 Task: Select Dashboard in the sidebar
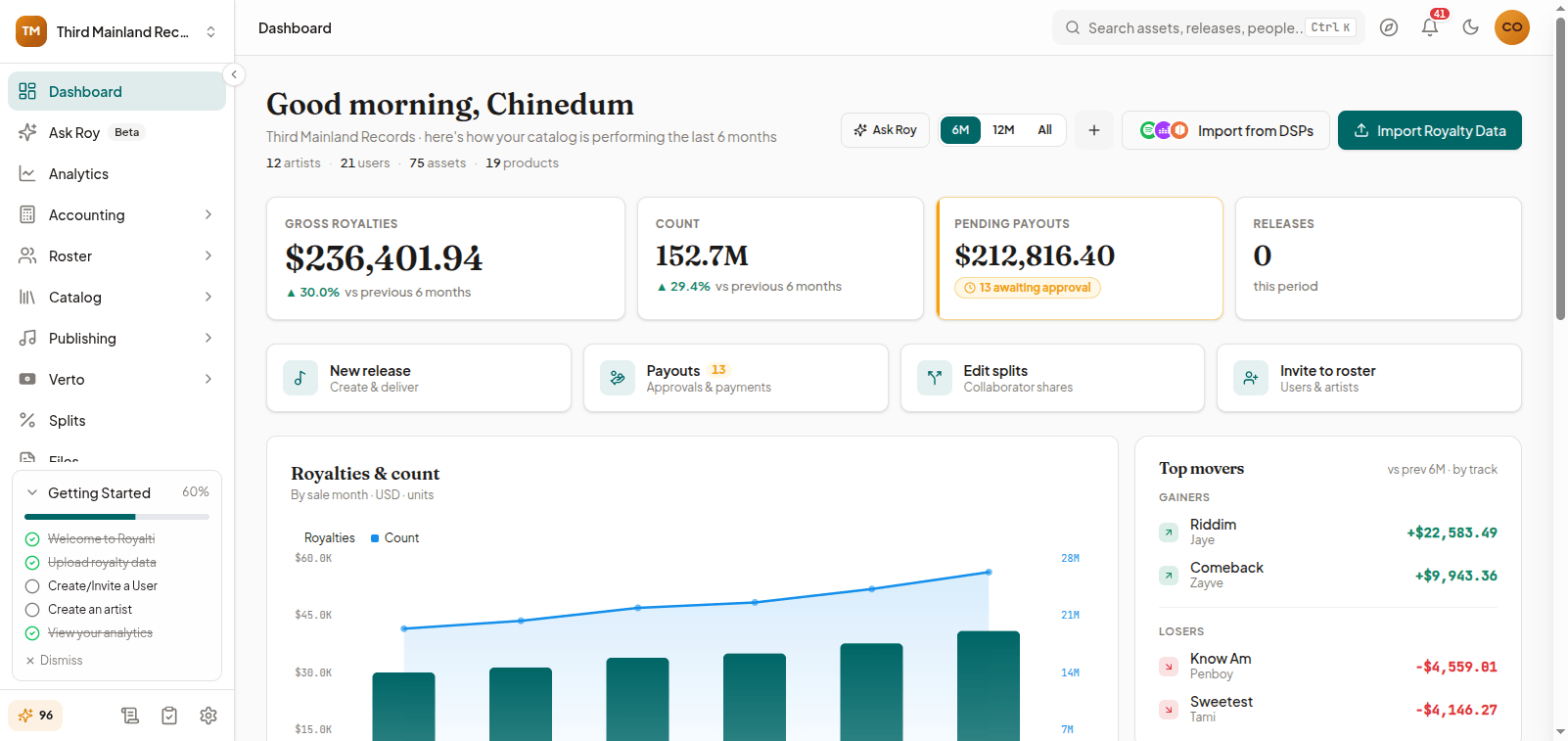(x=116, y=91)
